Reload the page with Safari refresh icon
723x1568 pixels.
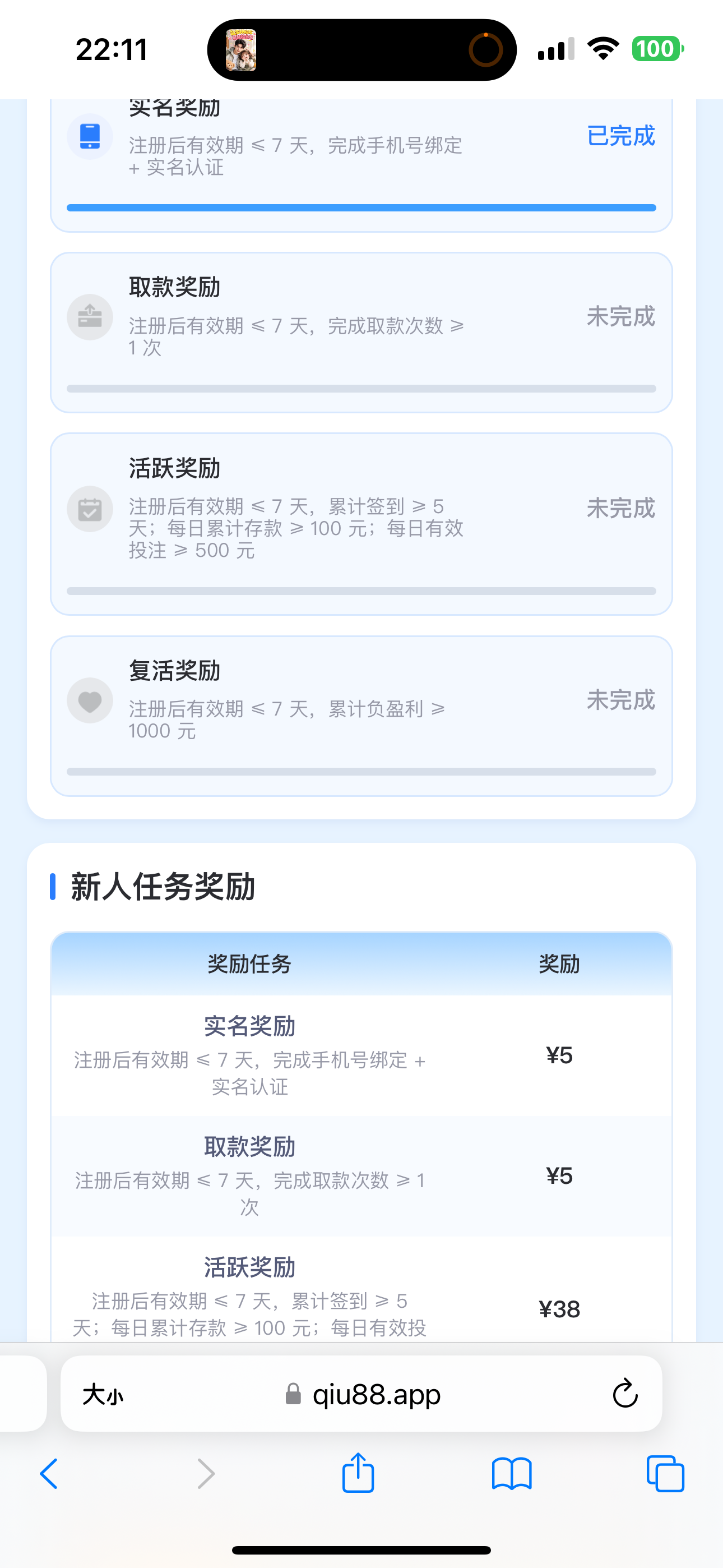(x=624, y=1393)
